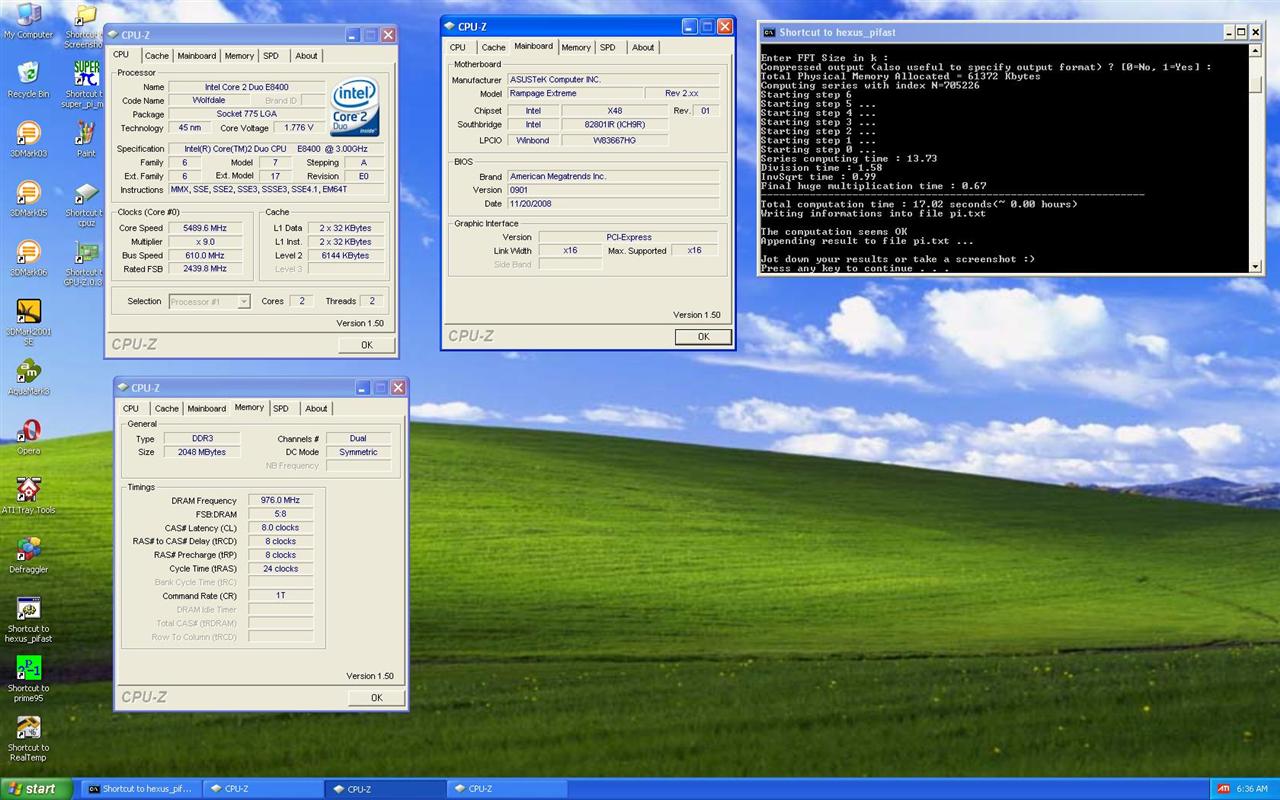The height and width of the screenshot is (800, 1280).
Task: Click the Core Voltage 1.776 V value
Action: [x=299, y=128]
